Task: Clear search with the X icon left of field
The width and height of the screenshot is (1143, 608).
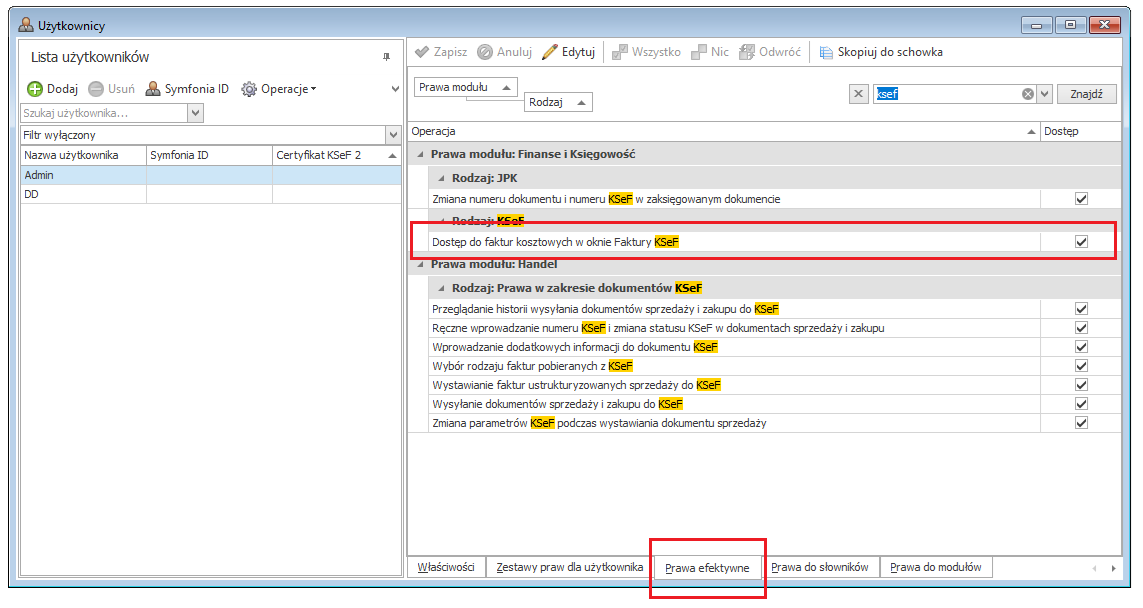Action: (858, 94)
